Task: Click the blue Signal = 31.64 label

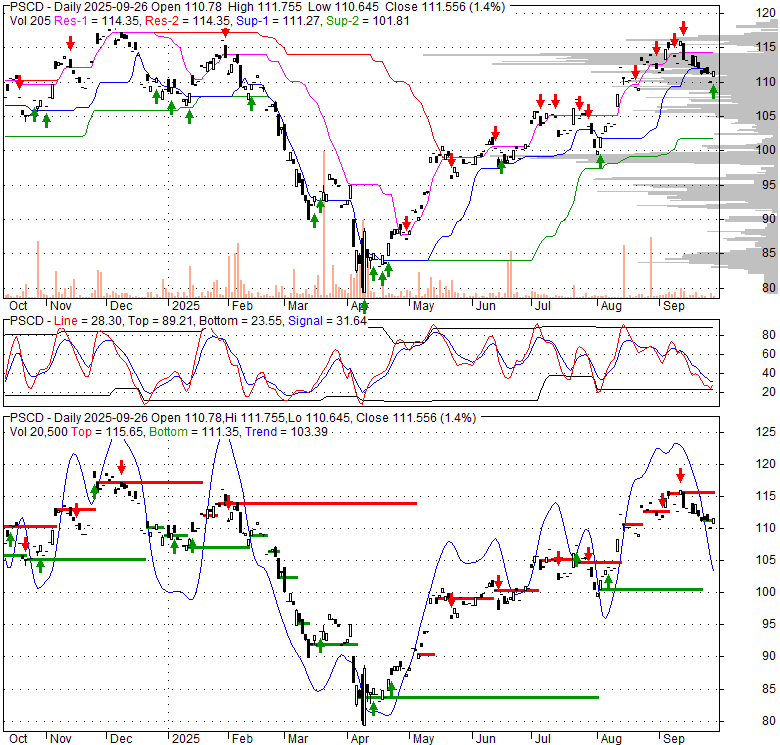Action: pyautogui.click(x=327, y=321)
